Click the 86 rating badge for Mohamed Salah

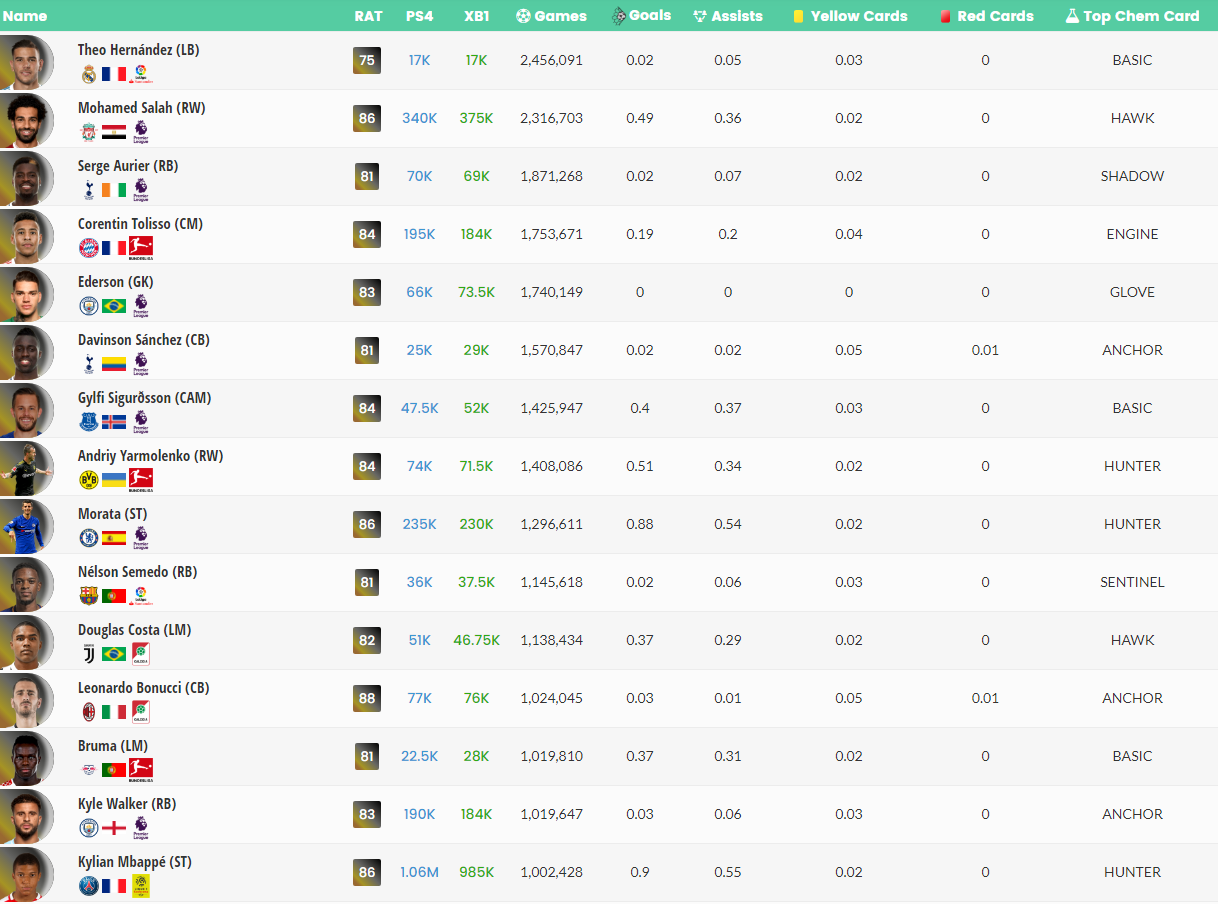coord(367,118)
